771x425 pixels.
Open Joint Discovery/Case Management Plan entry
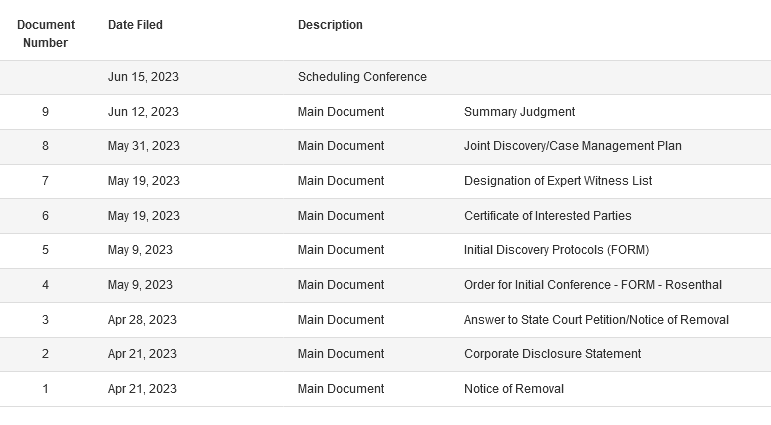pyautogui.click(x=573, y=146)
